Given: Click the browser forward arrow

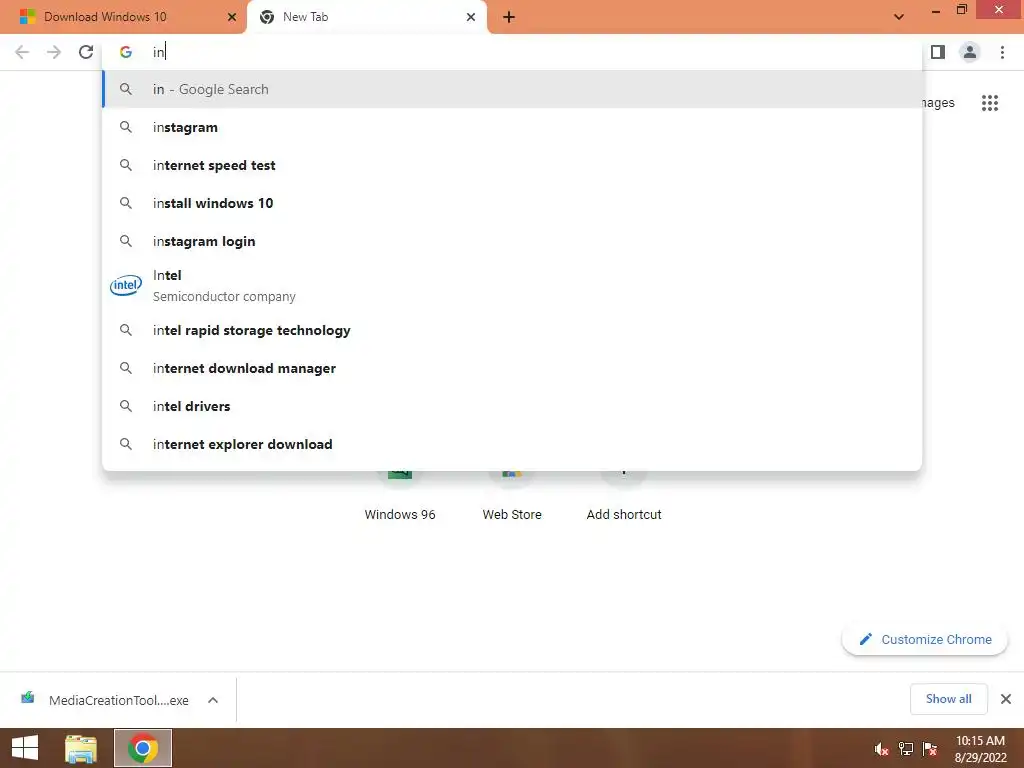Looking at the screenshot, I should coord(54,52).
